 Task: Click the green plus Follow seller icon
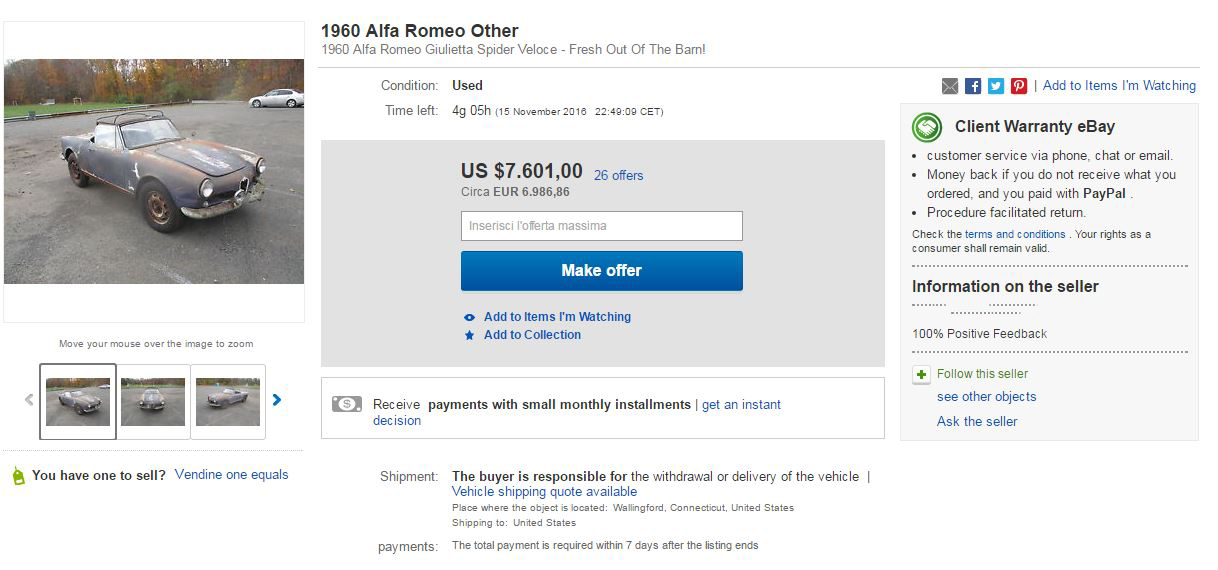click(921, 374)
